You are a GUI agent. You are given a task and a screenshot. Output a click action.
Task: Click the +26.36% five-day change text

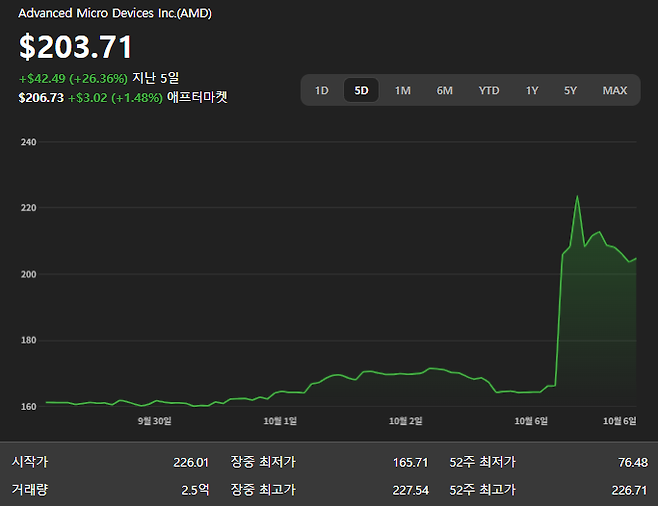pyautogui.click(x=98, y=78)
